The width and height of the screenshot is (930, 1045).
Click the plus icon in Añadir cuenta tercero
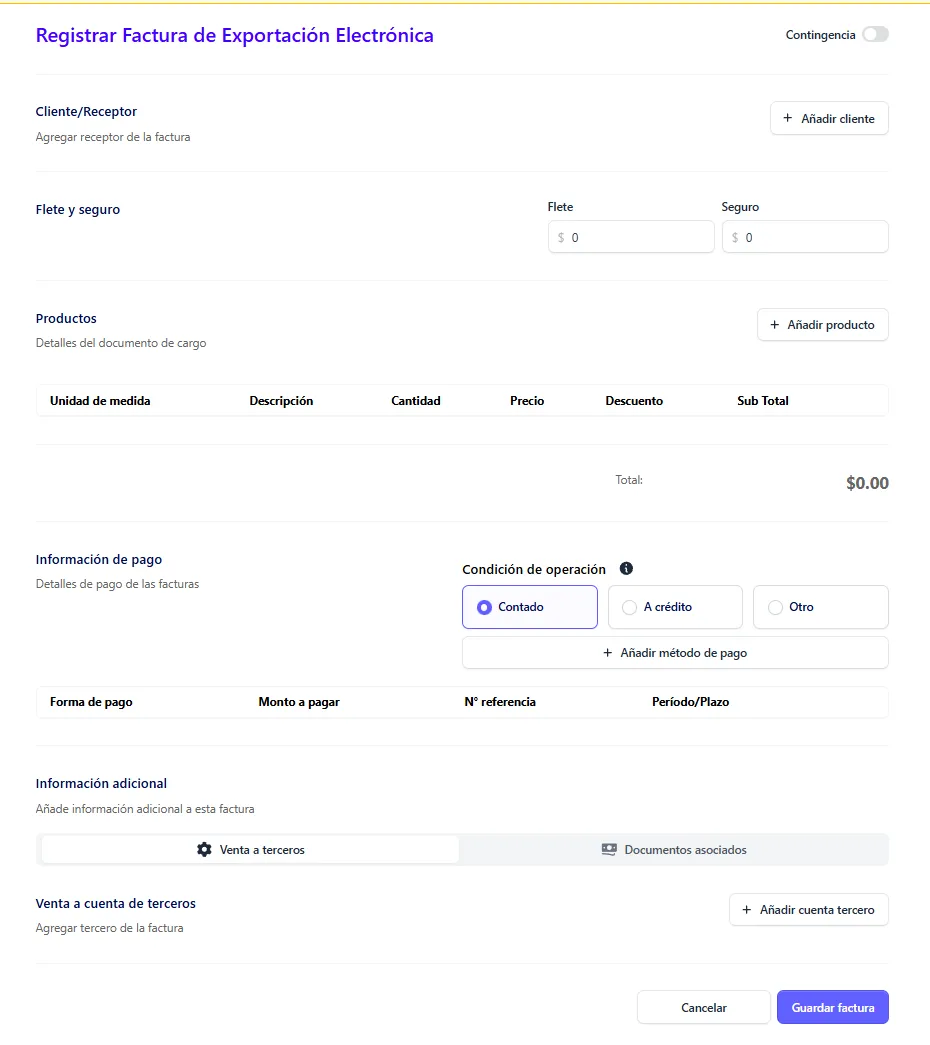(x=746, y=910)
